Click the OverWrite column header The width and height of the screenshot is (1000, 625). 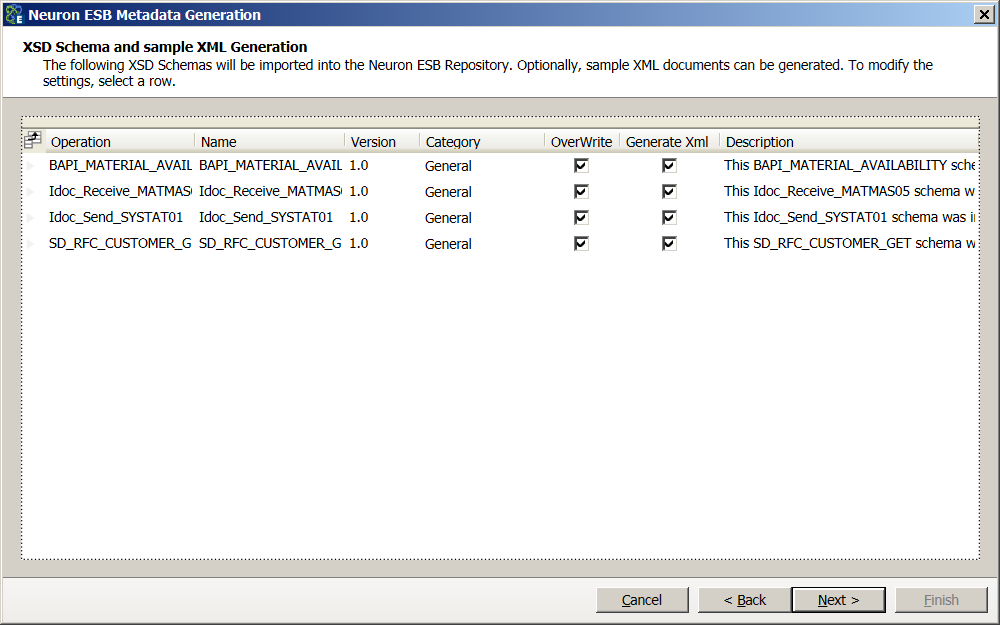point(582,142)
